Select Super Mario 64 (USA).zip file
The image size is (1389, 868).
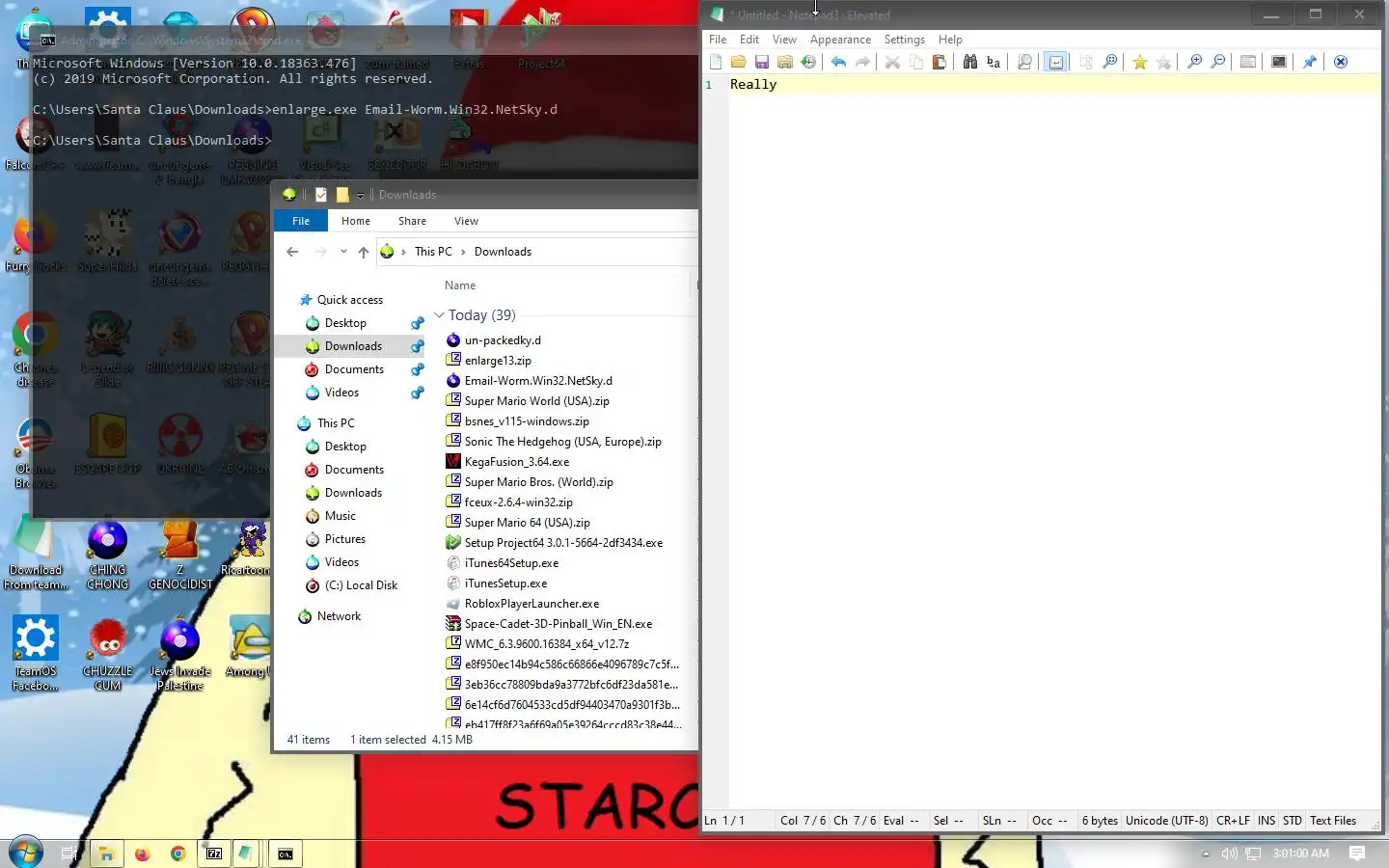pyautogui.click(x=527, y=523)
